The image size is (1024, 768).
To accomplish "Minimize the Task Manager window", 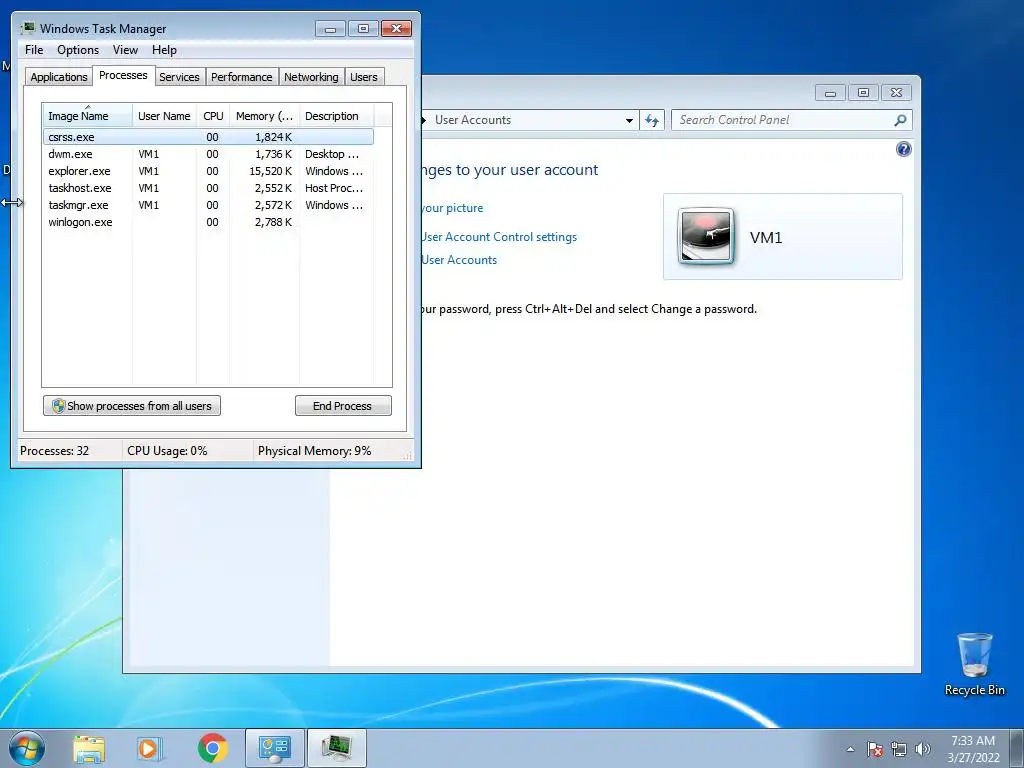I will pyautogui.click(x=330, y=29).
